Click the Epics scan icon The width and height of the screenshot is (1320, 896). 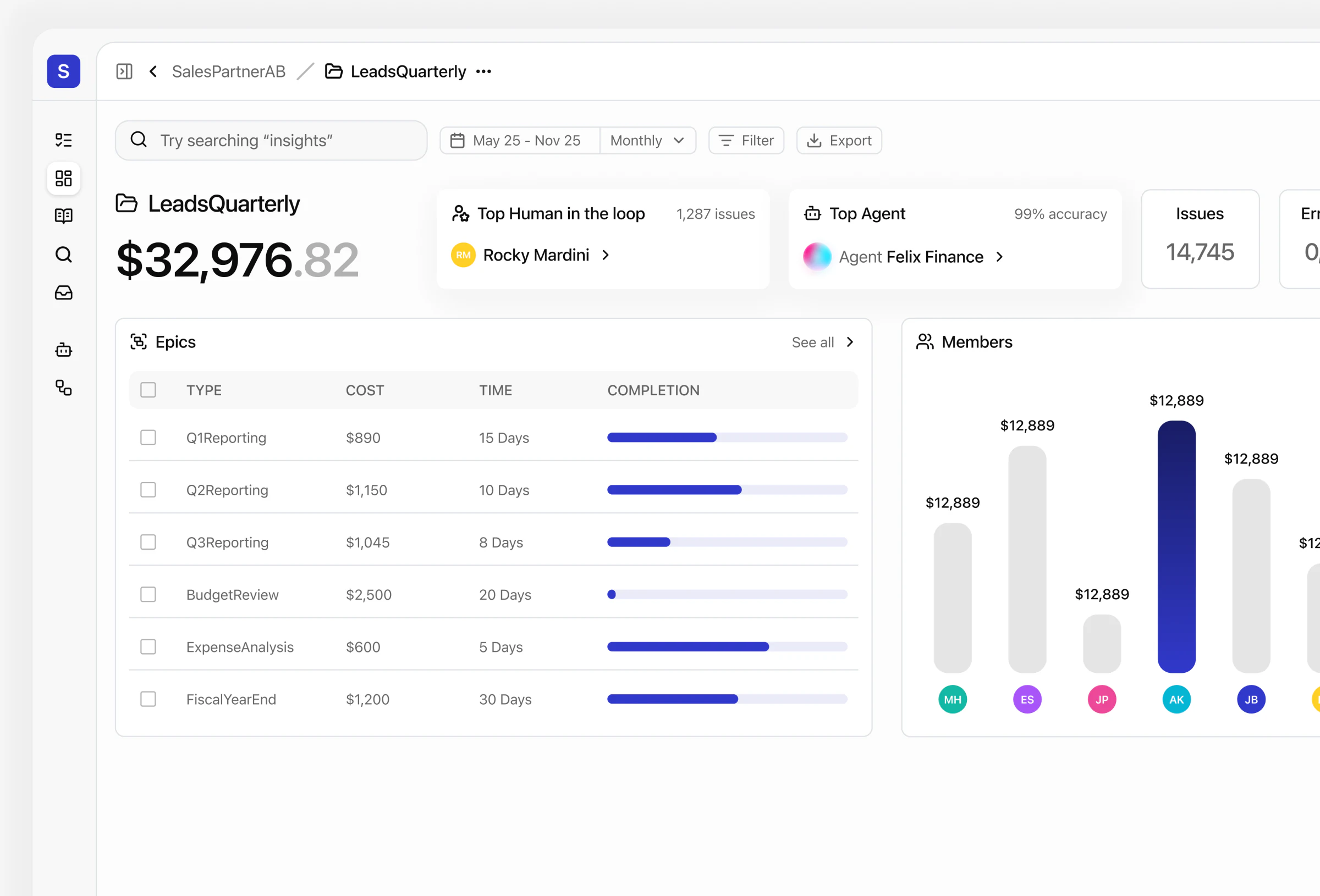point(139,342)
